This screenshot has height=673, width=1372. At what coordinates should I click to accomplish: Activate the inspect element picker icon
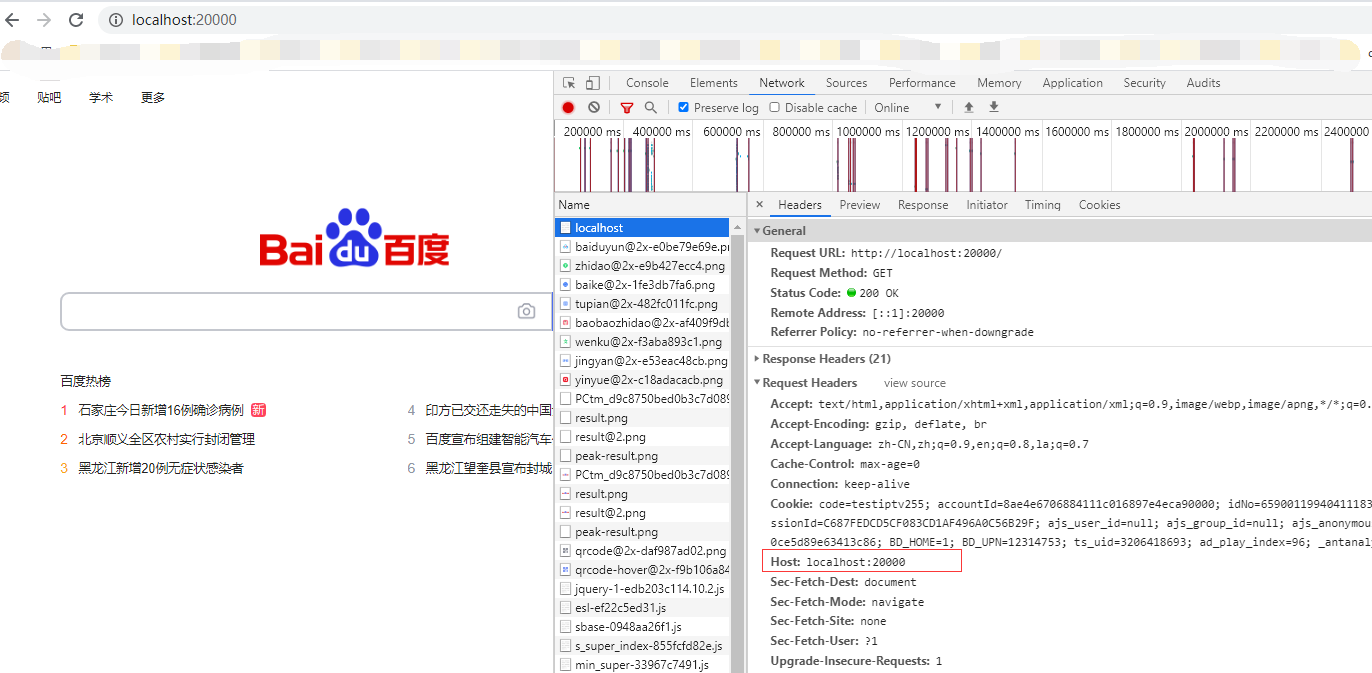569,83
